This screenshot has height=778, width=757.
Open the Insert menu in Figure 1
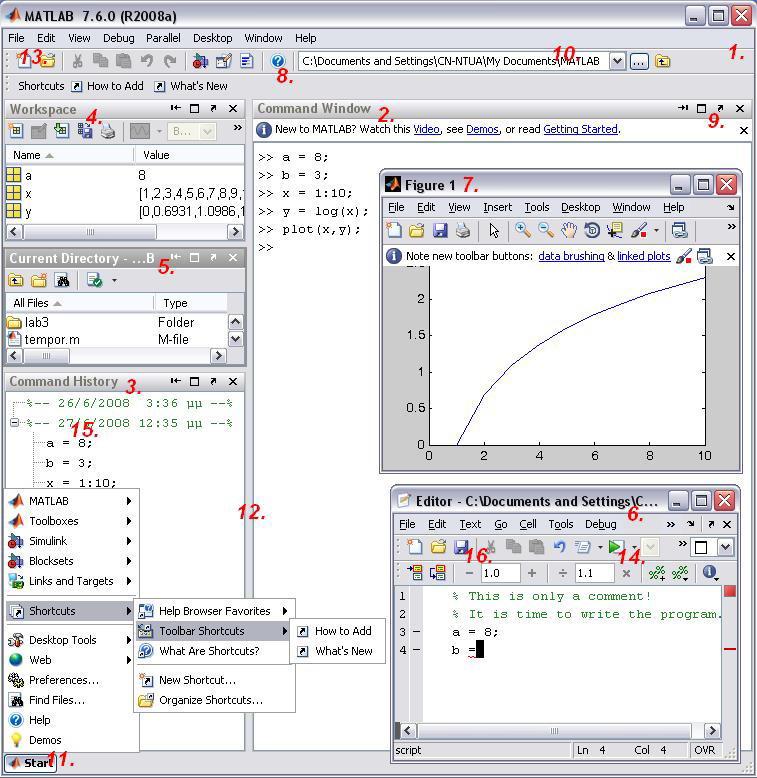point(498,207)
